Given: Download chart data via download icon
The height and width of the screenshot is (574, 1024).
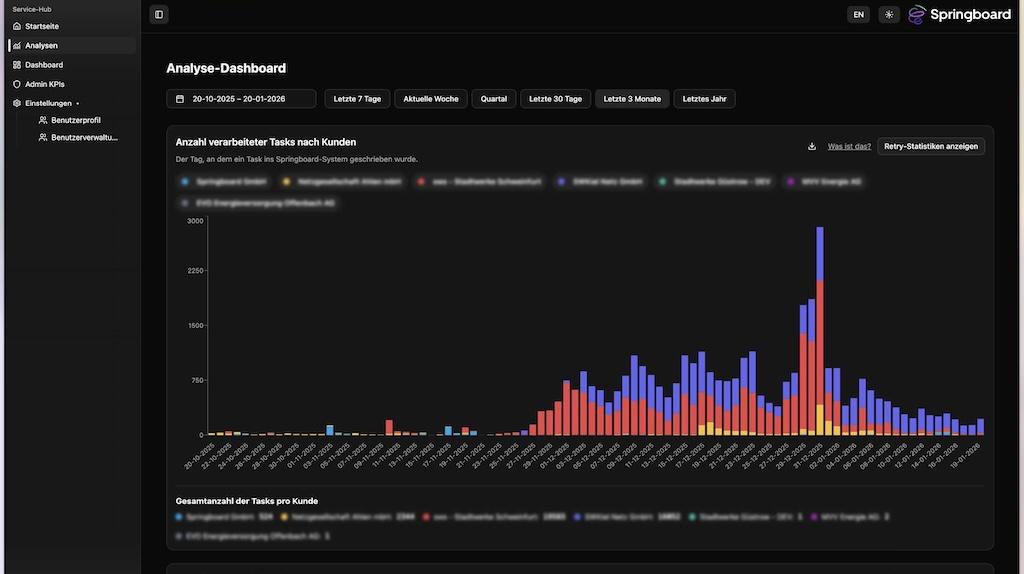Looking at the screenshot, I should (812, 146).
